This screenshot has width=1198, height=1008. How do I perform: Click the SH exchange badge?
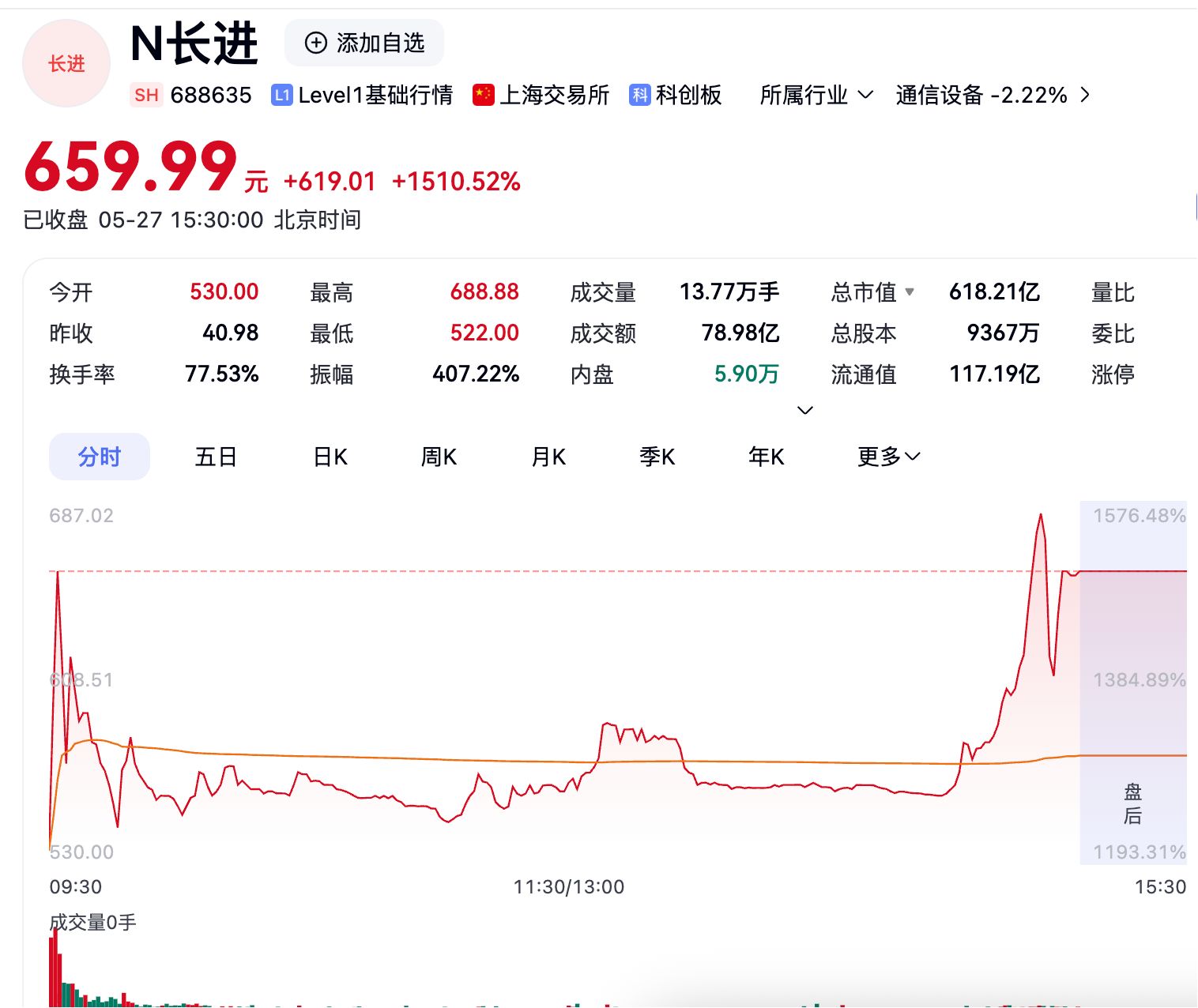146,96
